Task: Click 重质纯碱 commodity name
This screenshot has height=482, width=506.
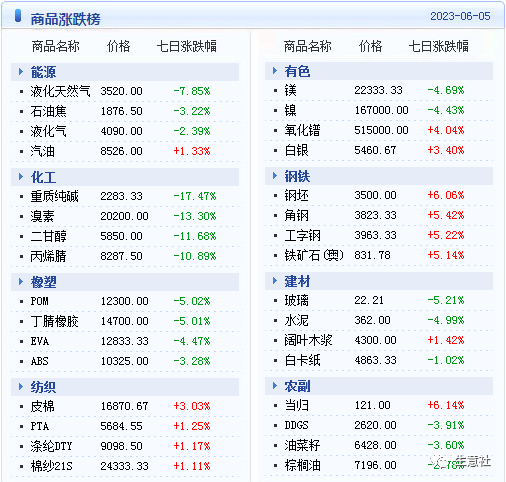Action: point(54,196)
